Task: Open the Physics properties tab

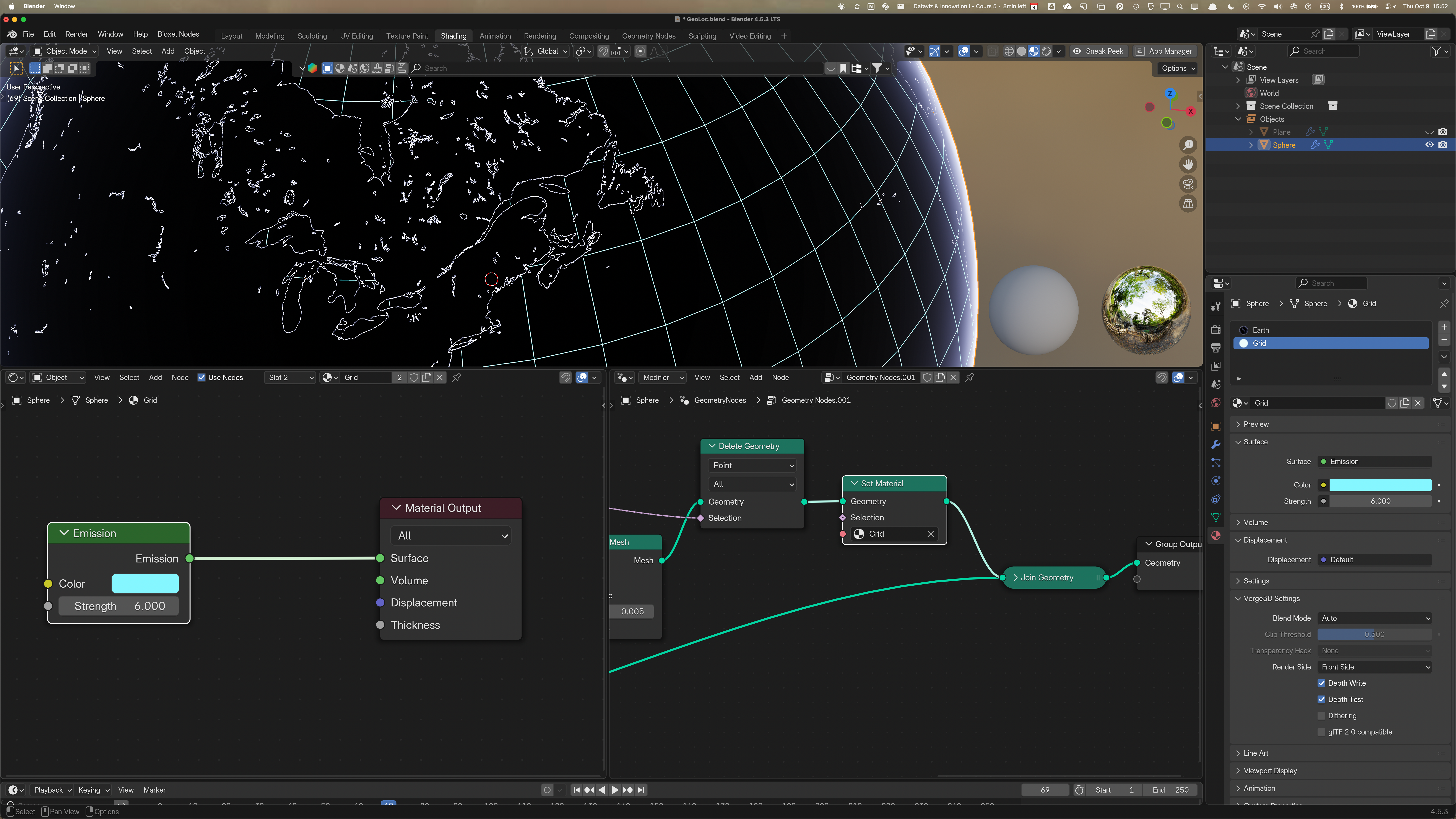Action: click(x=1216, y=481)
